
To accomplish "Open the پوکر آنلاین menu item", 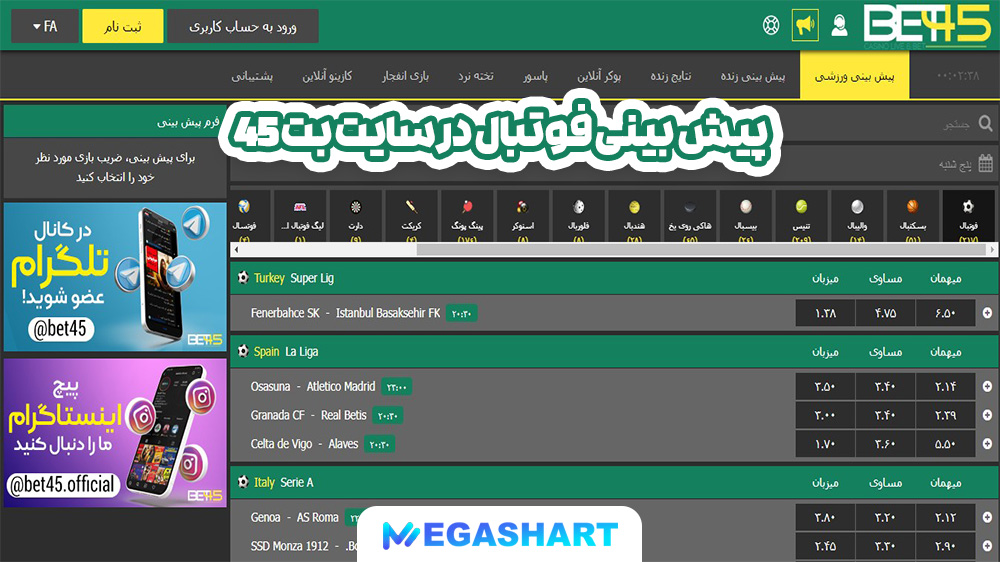I will point(599,76).
